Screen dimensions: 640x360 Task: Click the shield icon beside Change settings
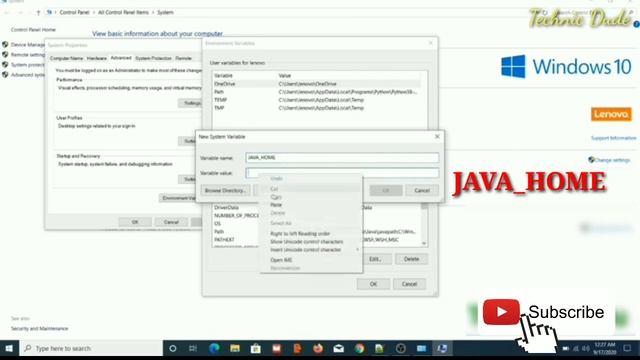591,160
